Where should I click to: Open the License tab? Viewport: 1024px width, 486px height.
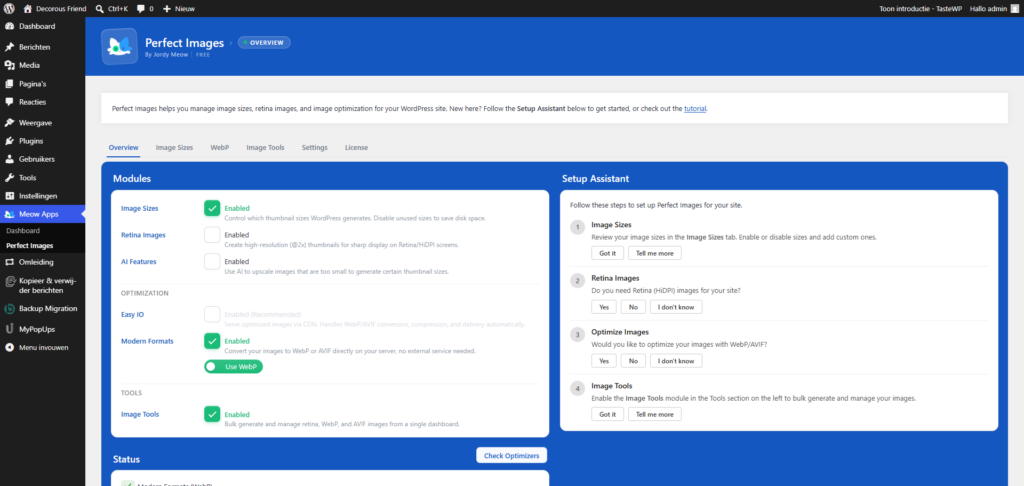pos(357,148)
